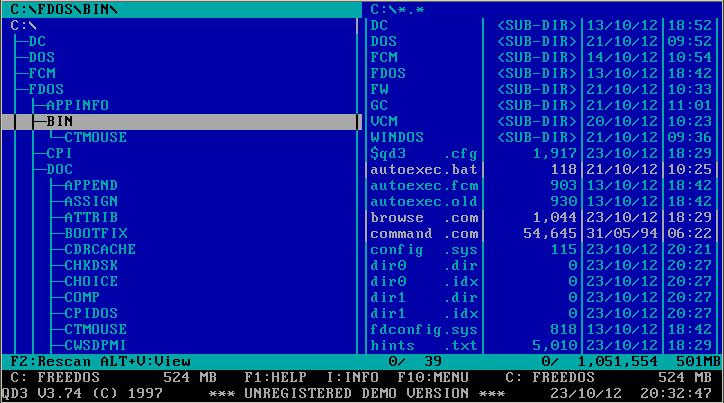Select CHOICE folder in tree
The width and height of the screenshot is (724, 403).
[x=91, y=281]
